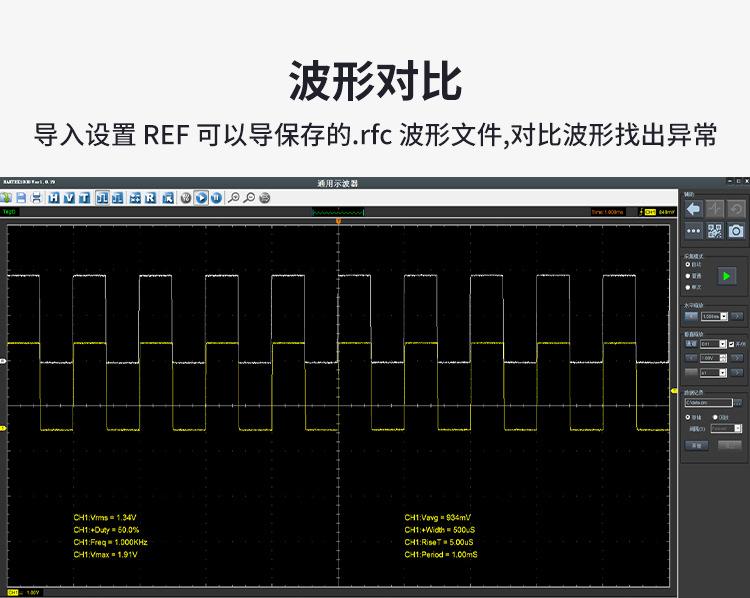The height and width of the screenshot is (598, 750).
Task: Click the QR code icon
Action: [x=714, y=230]
